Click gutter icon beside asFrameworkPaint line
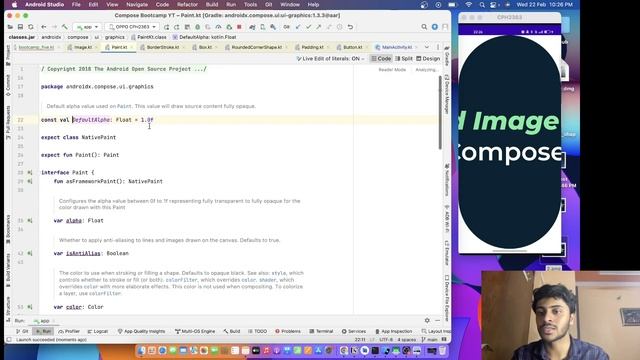The width and height of the screenshot is (640, 360). 30,181
